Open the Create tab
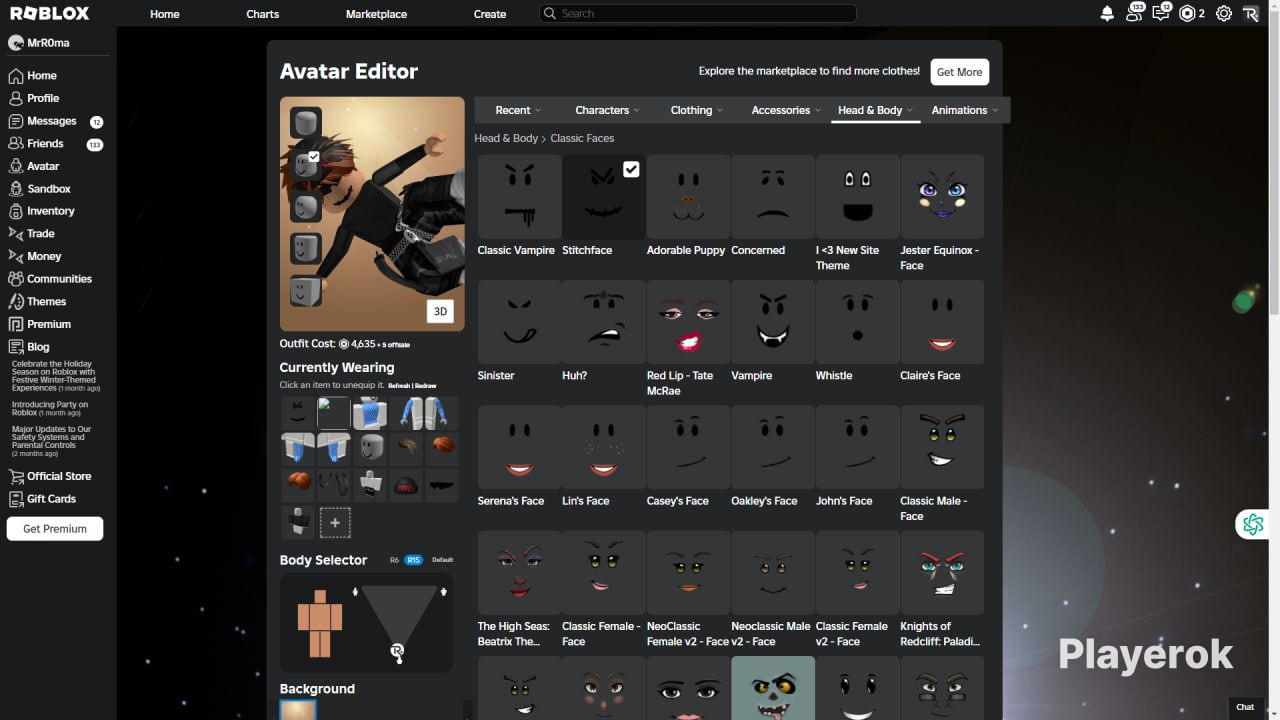This screenshot has height=720, width=1280. tap(490, 14)
